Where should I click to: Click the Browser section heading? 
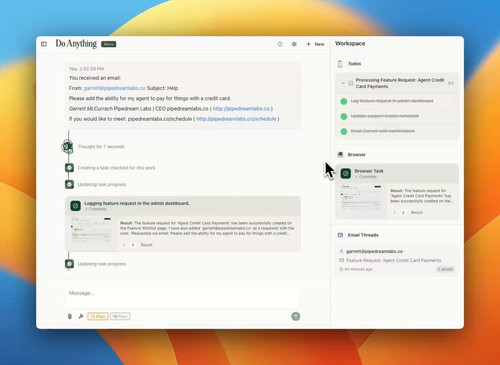(357, 155)
